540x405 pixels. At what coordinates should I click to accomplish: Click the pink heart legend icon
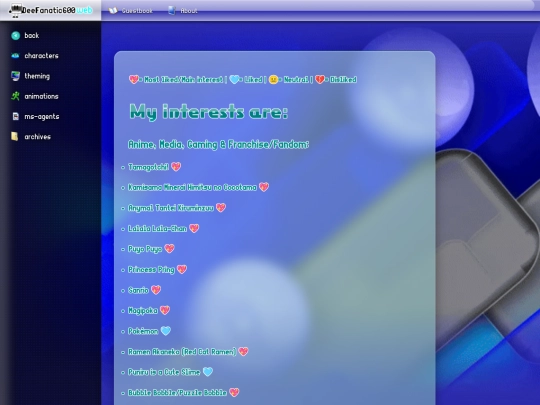(x=134, y=80)
